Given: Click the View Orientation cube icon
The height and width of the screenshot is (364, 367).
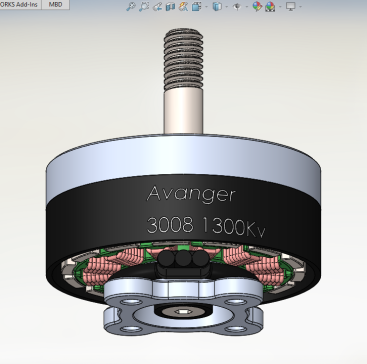Looking at the screenshot, I should (x=197, y=6).
